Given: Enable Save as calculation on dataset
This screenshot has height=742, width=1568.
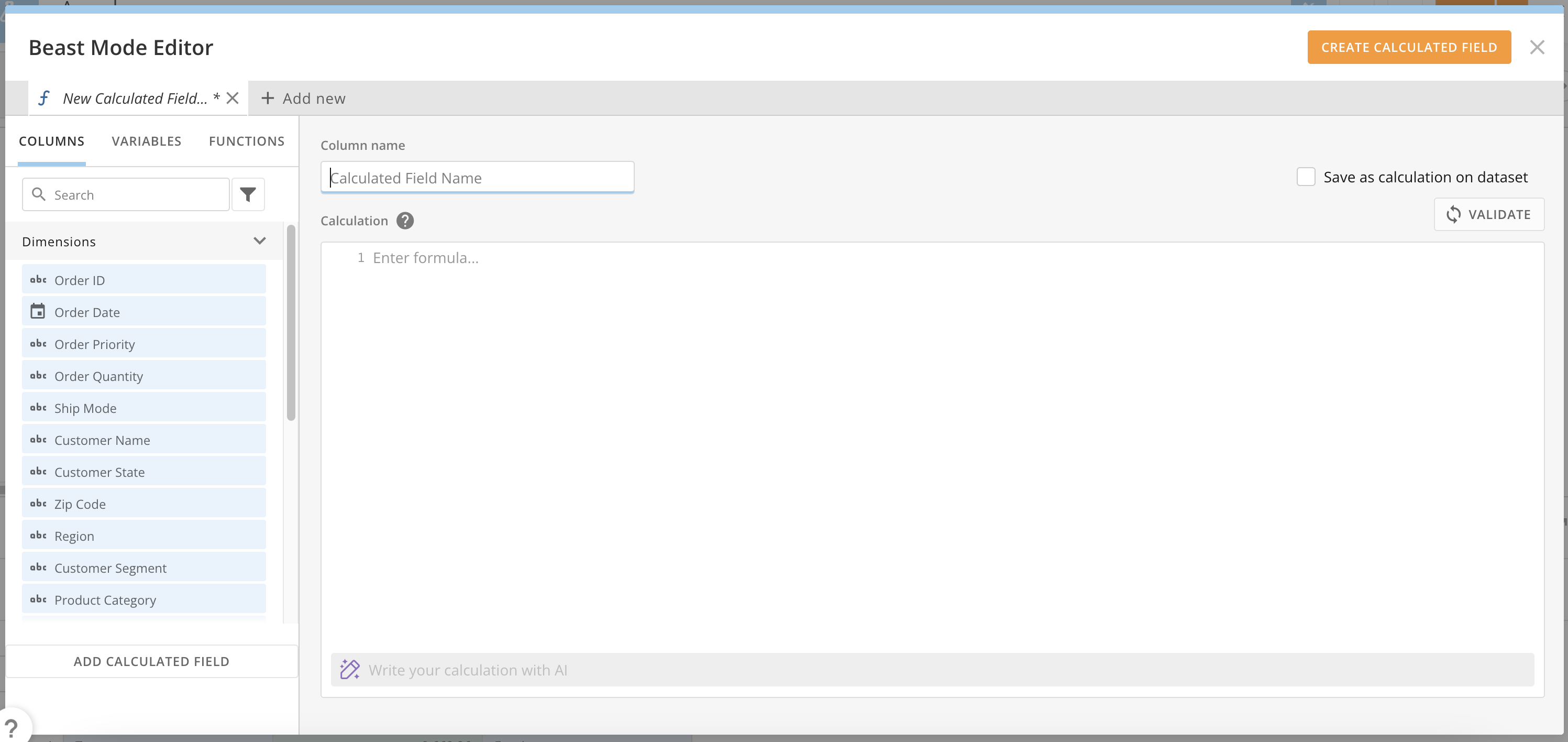Looking at the screenshot, I should pos(1306,176).
